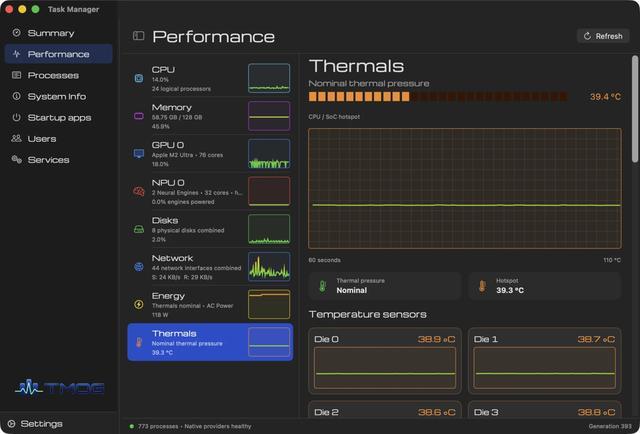Screen dimensions: 640x434
Task: Click the CPU chip icon in list
Action: (x=139, y=78)
